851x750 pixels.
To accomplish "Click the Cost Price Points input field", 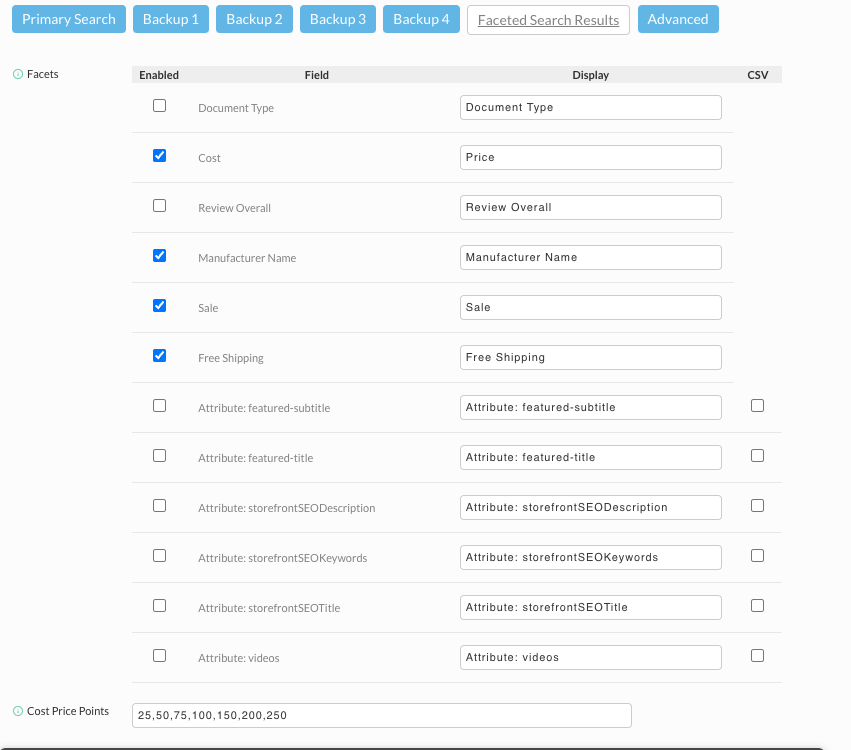I will [382, 715].
